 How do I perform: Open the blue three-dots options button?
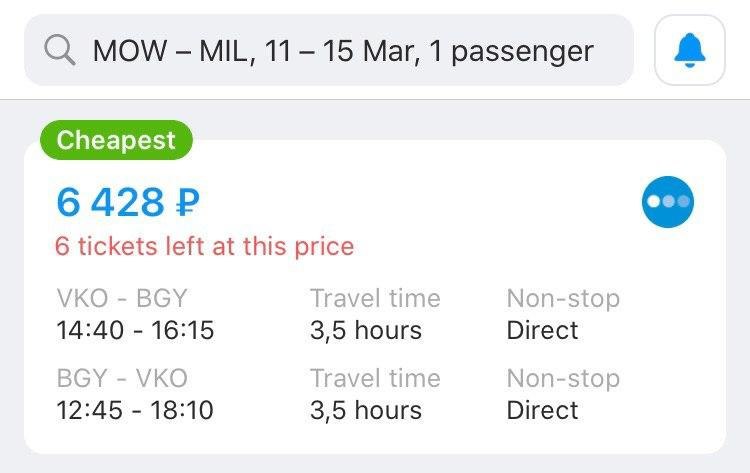(x=668, y=201)
